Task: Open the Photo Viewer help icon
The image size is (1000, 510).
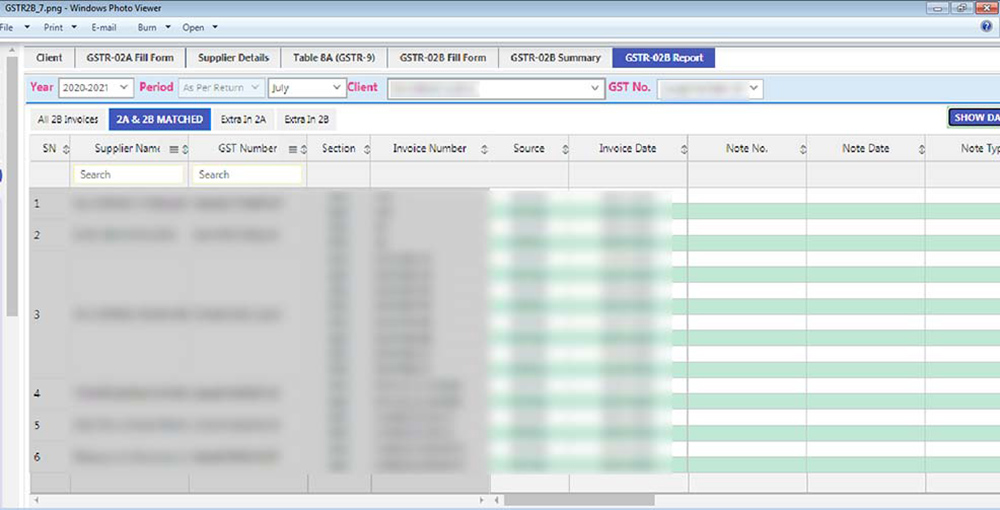Action: pyautogui.click(x=987, y=27)
